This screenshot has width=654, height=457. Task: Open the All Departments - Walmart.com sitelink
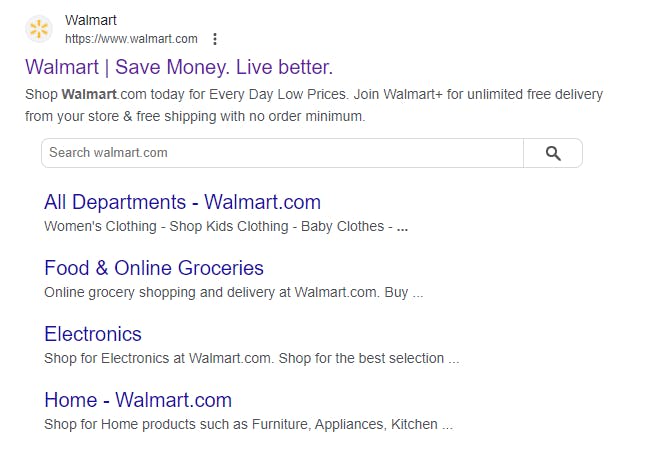182,202
